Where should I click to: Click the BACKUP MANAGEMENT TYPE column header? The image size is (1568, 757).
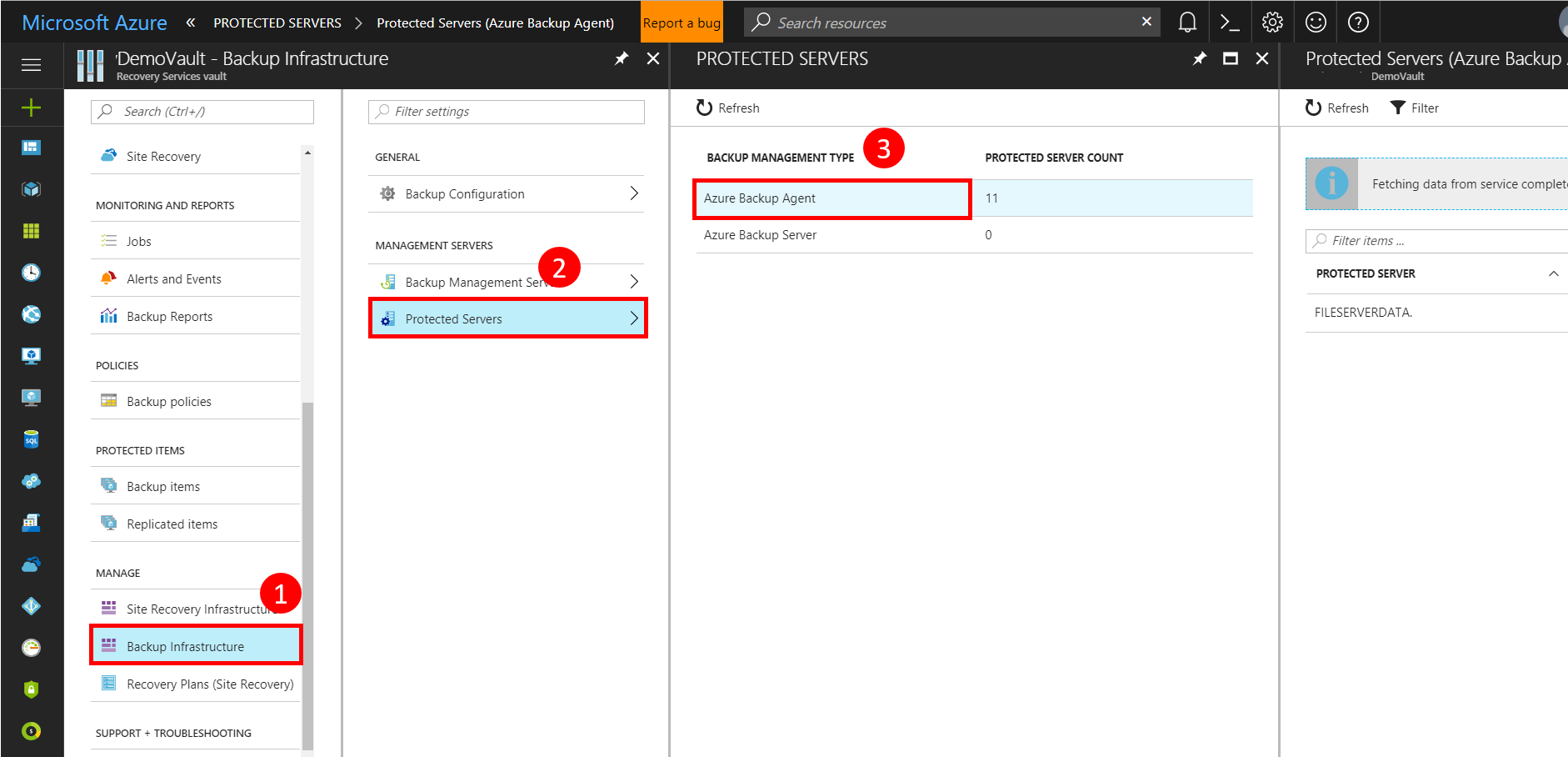(780, 158)
